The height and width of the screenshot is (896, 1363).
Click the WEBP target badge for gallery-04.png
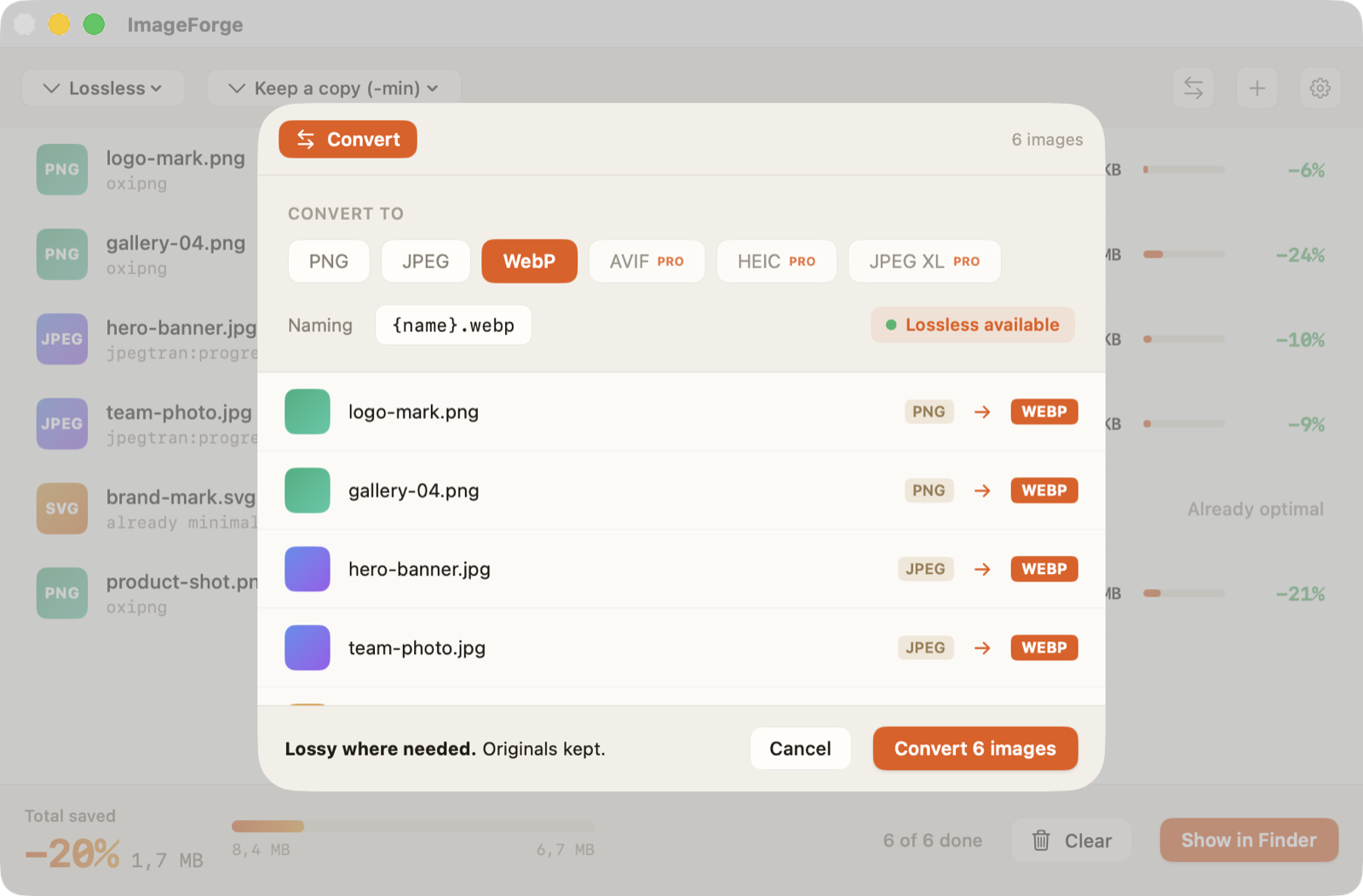tap(1044, 491)
